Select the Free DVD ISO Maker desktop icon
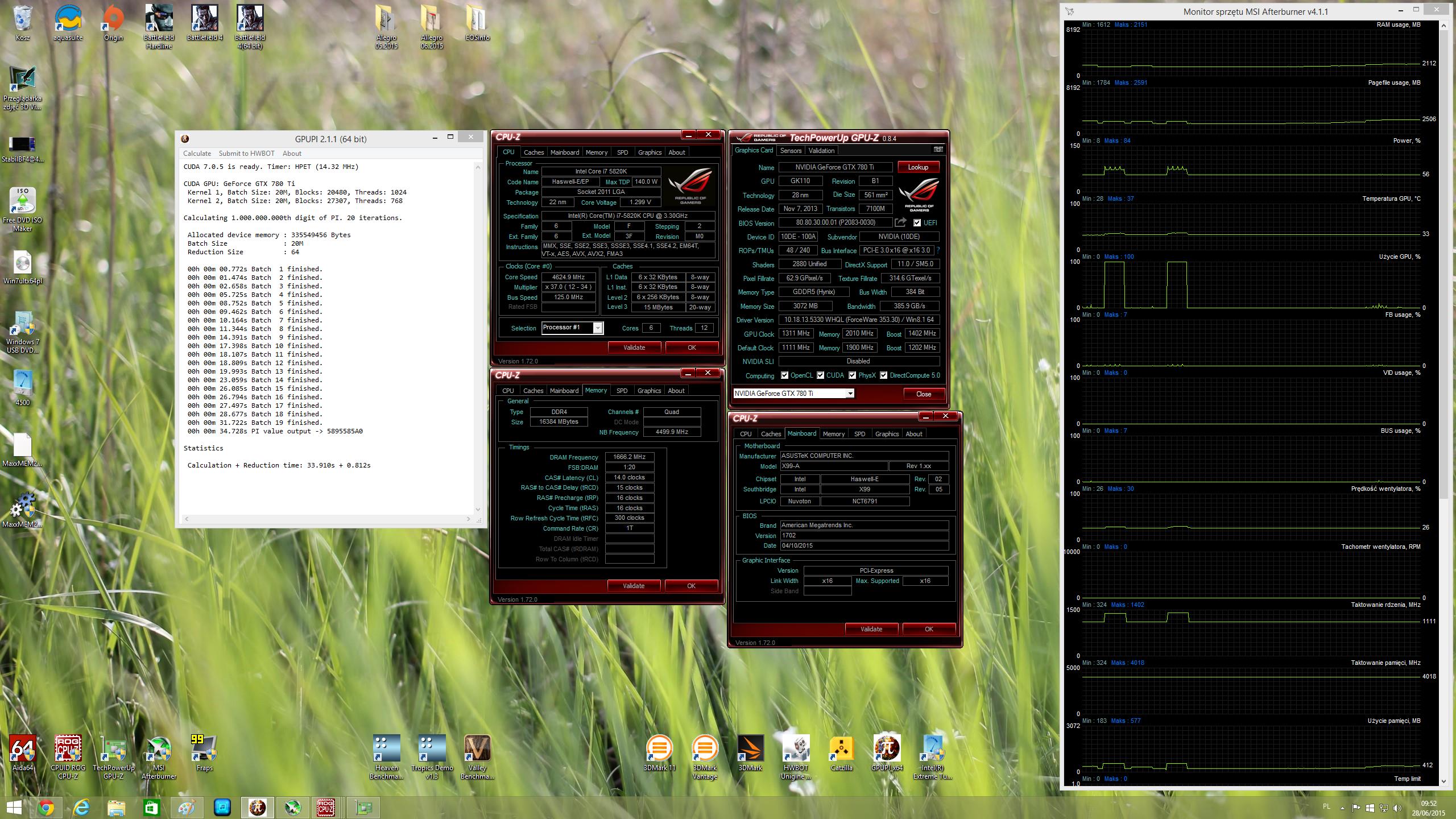The image size is (1456, 819). pos(23,209)
